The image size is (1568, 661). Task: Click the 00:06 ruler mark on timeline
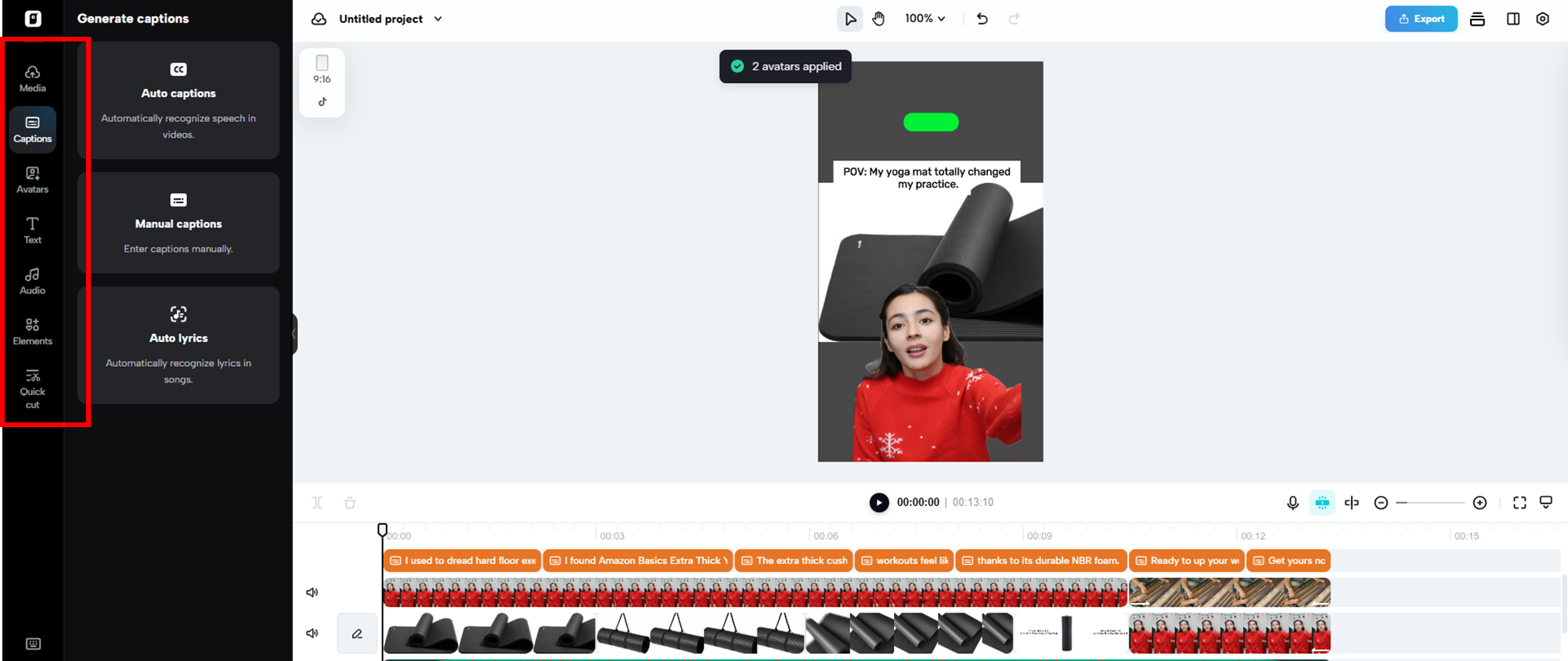click(x=825, y=536)
